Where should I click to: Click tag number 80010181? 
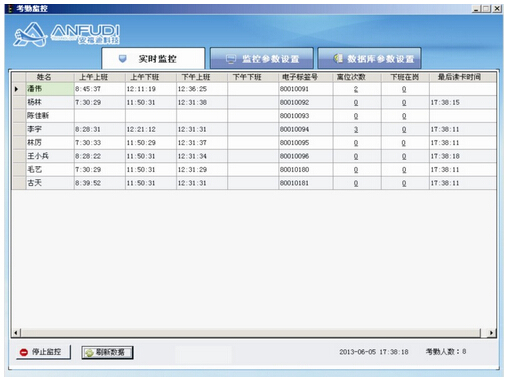tap(294, 183)
